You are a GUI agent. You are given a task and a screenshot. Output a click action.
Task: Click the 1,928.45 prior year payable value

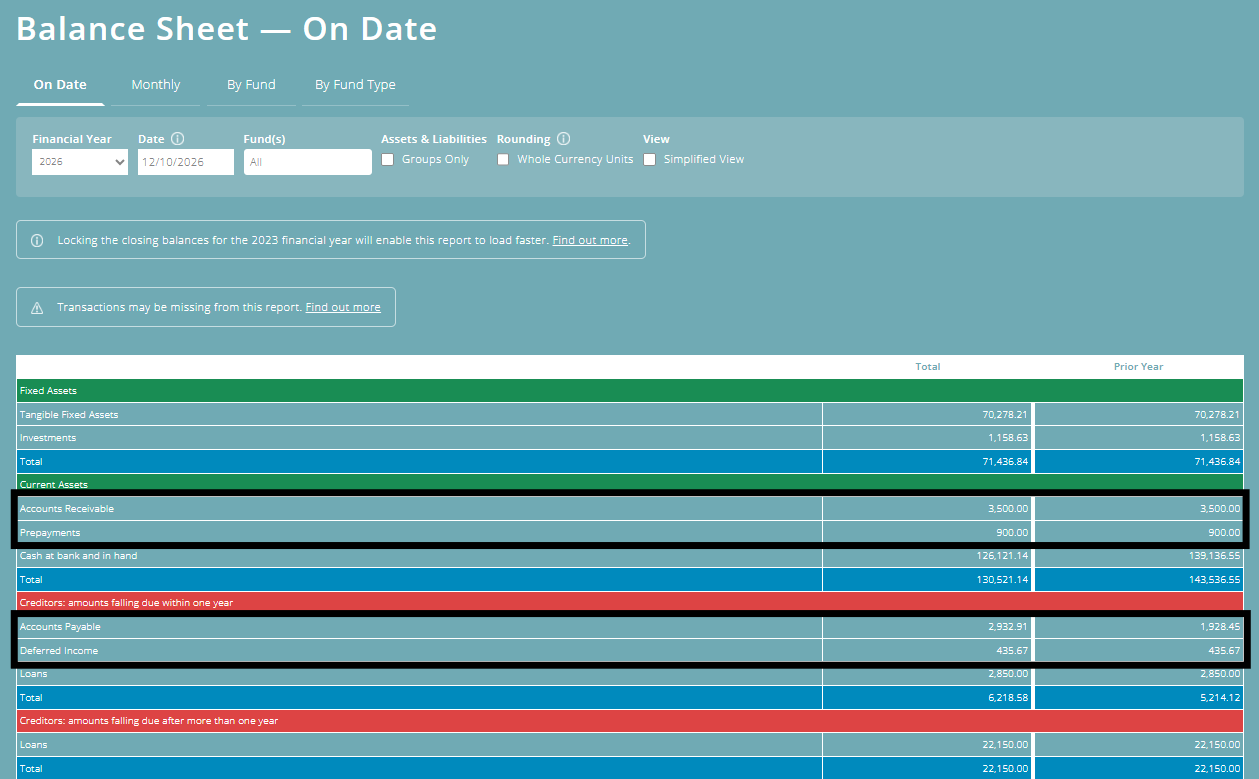pos(1219,627)
